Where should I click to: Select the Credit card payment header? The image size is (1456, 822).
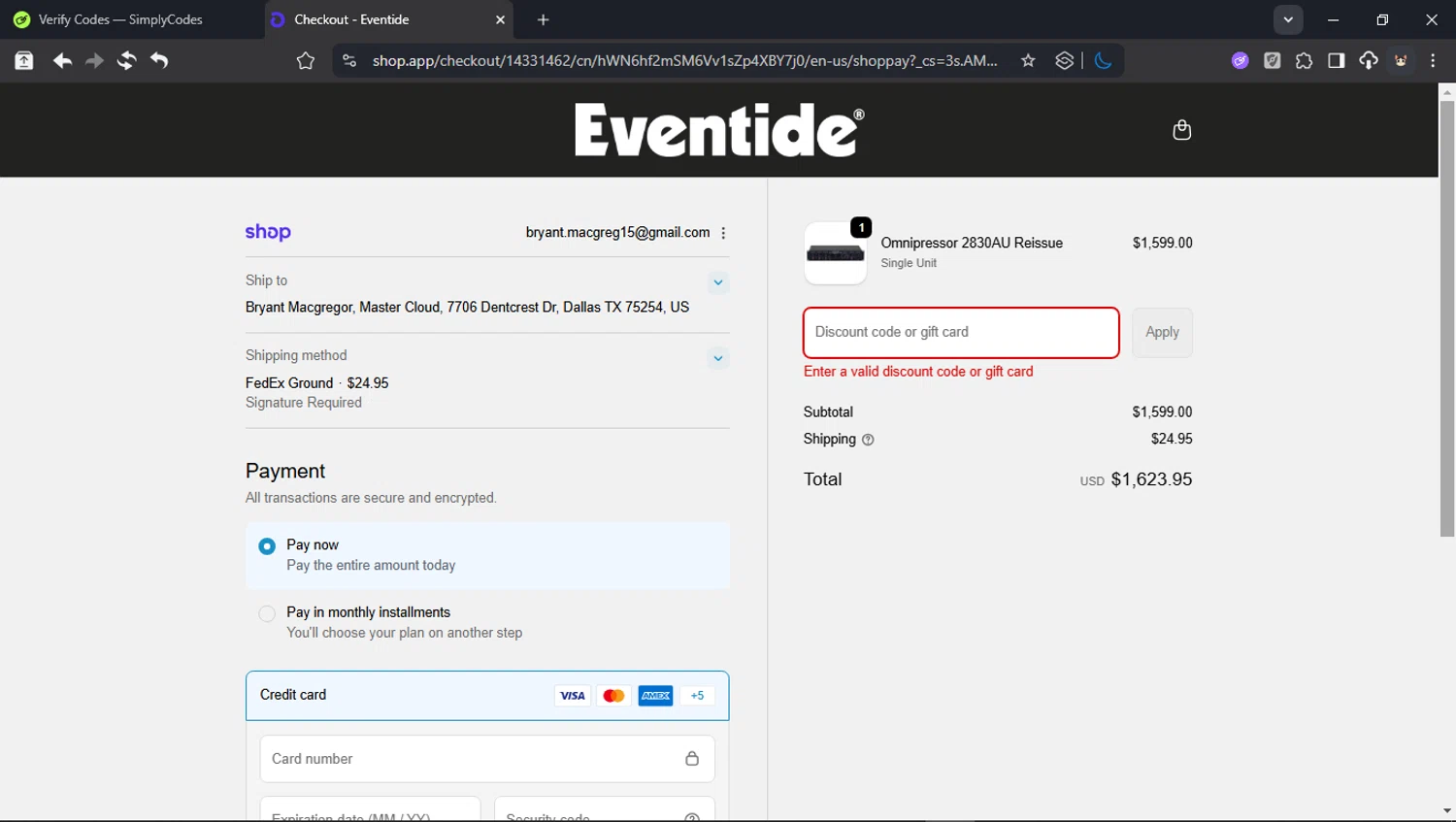[487, 695]
